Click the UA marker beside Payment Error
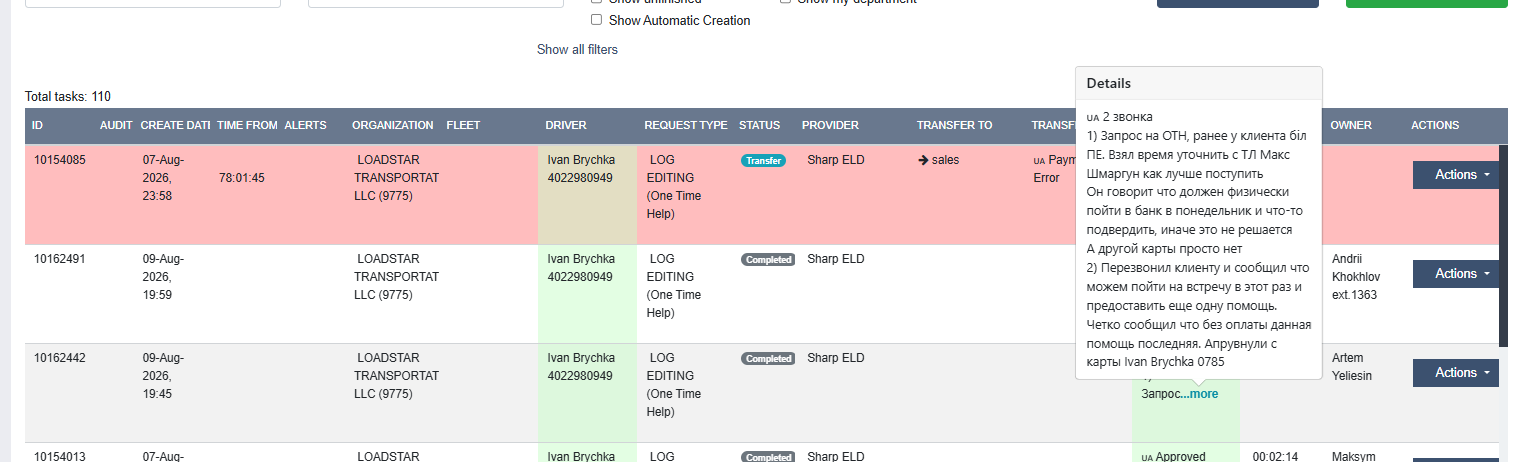 [1039, 161]
